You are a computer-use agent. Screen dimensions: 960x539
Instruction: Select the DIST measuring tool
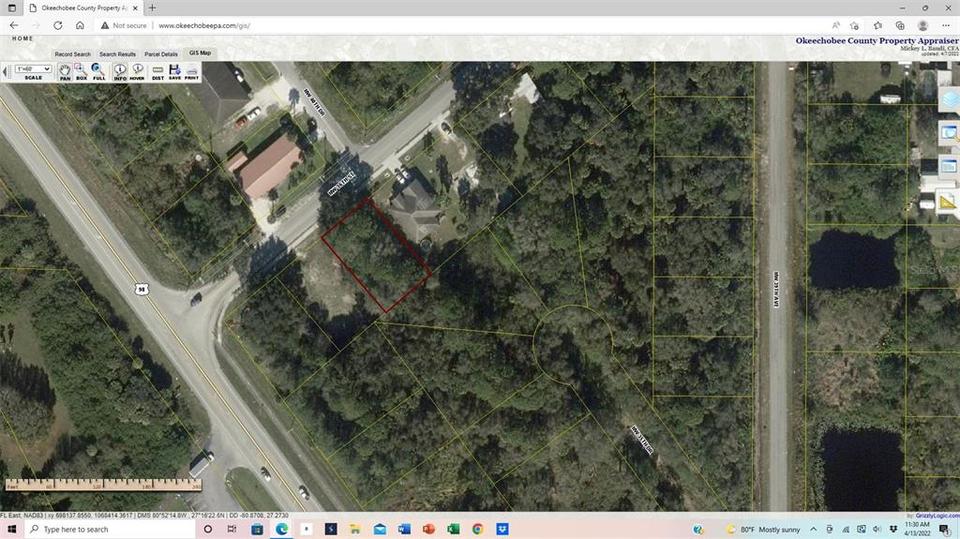click(x=157, y=72)
